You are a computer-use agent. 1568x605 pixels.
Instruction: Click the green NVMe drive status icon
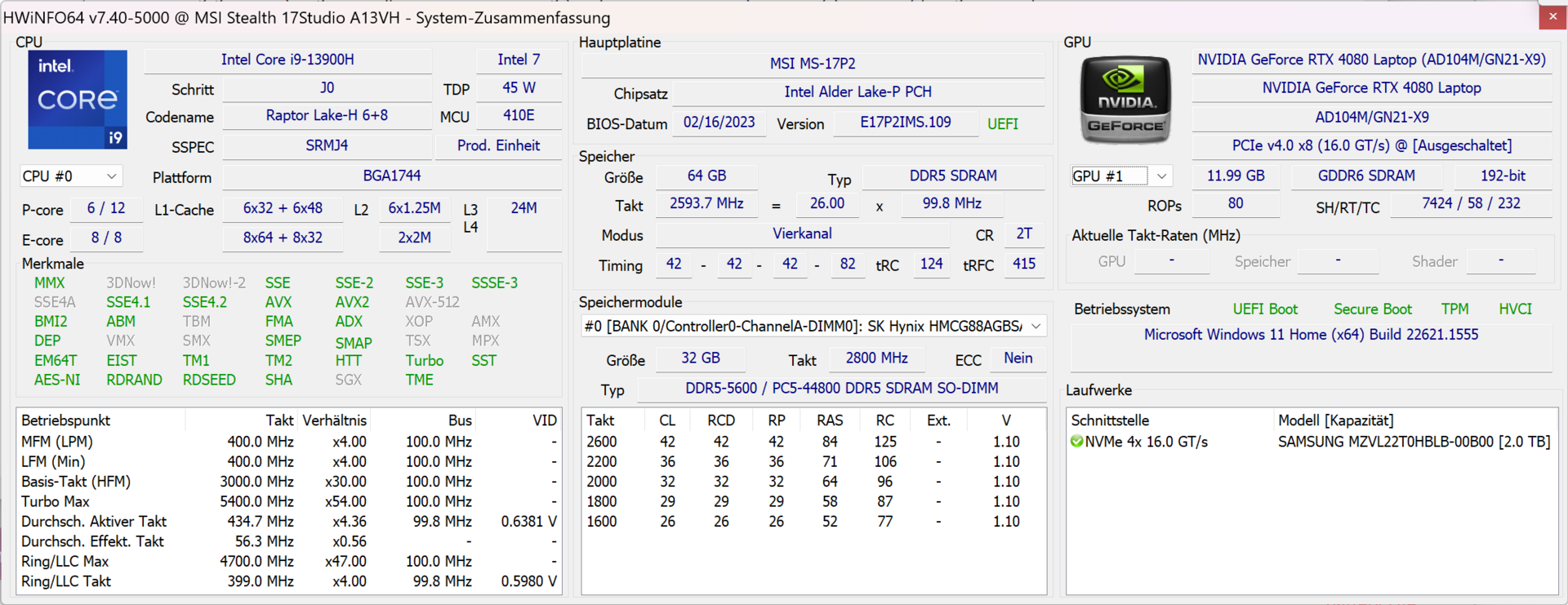tap(1077, 442)
